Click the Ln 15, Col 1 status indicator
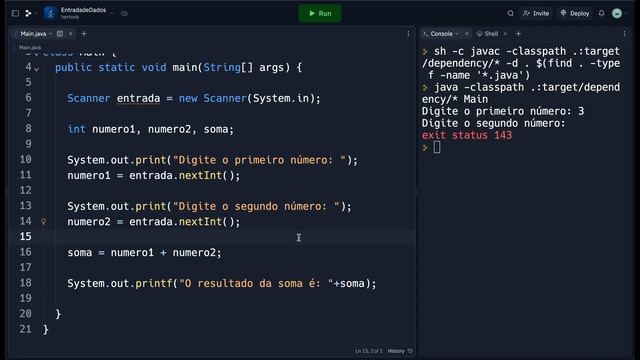640x360 pixels. [x=369, y=351]
